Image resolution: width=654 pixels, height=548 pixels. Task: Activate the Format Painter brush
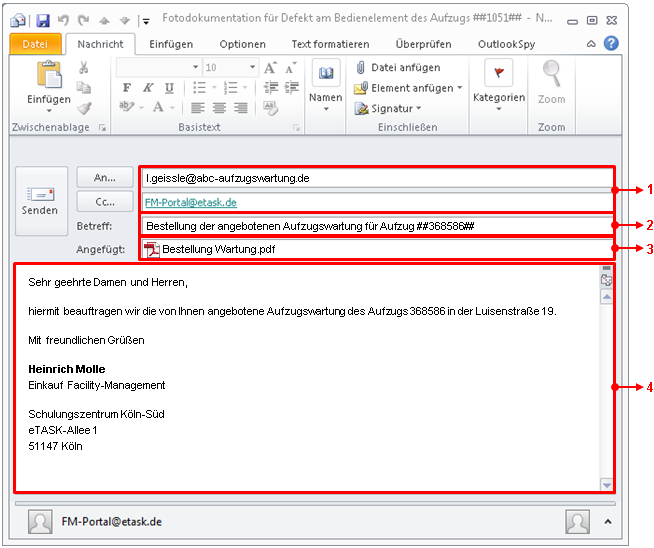(84, 108)
